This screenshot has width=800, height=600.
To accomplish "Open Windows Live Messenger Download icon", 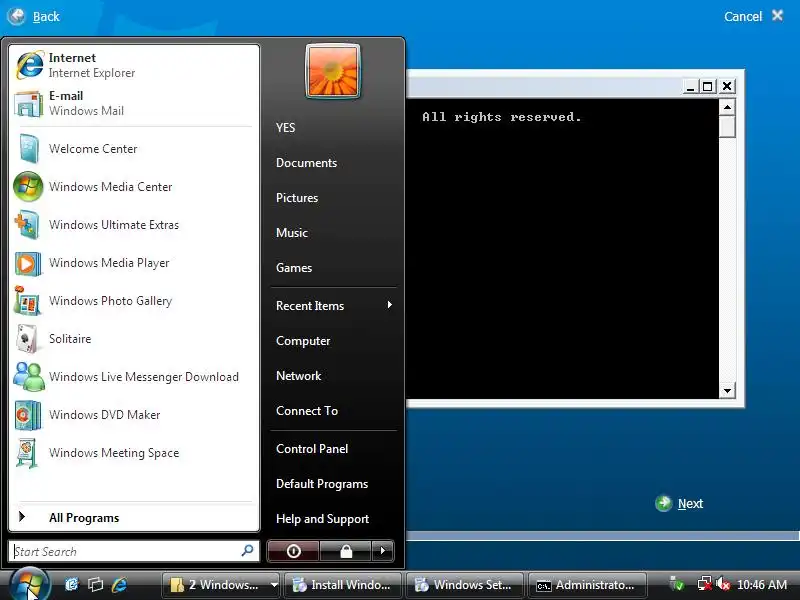I will point(28,377).
